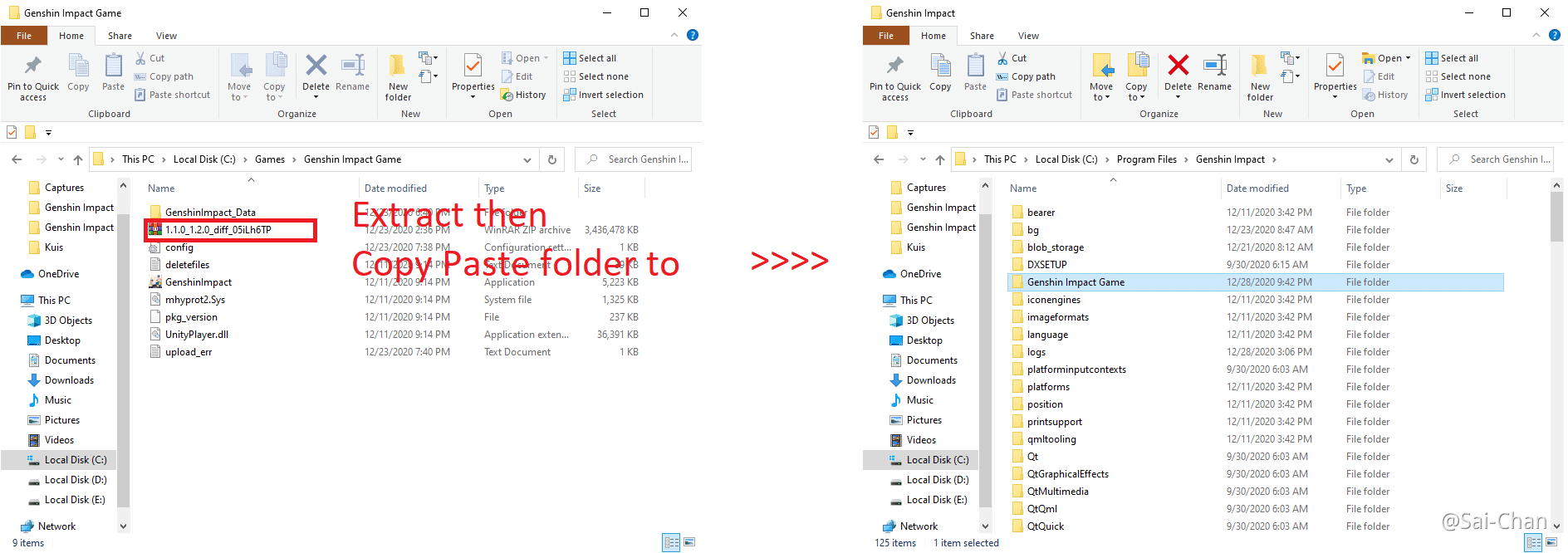Open Move to dropdown in right window
This screenshot has width=1568, height=553.
coord(1101,76)
